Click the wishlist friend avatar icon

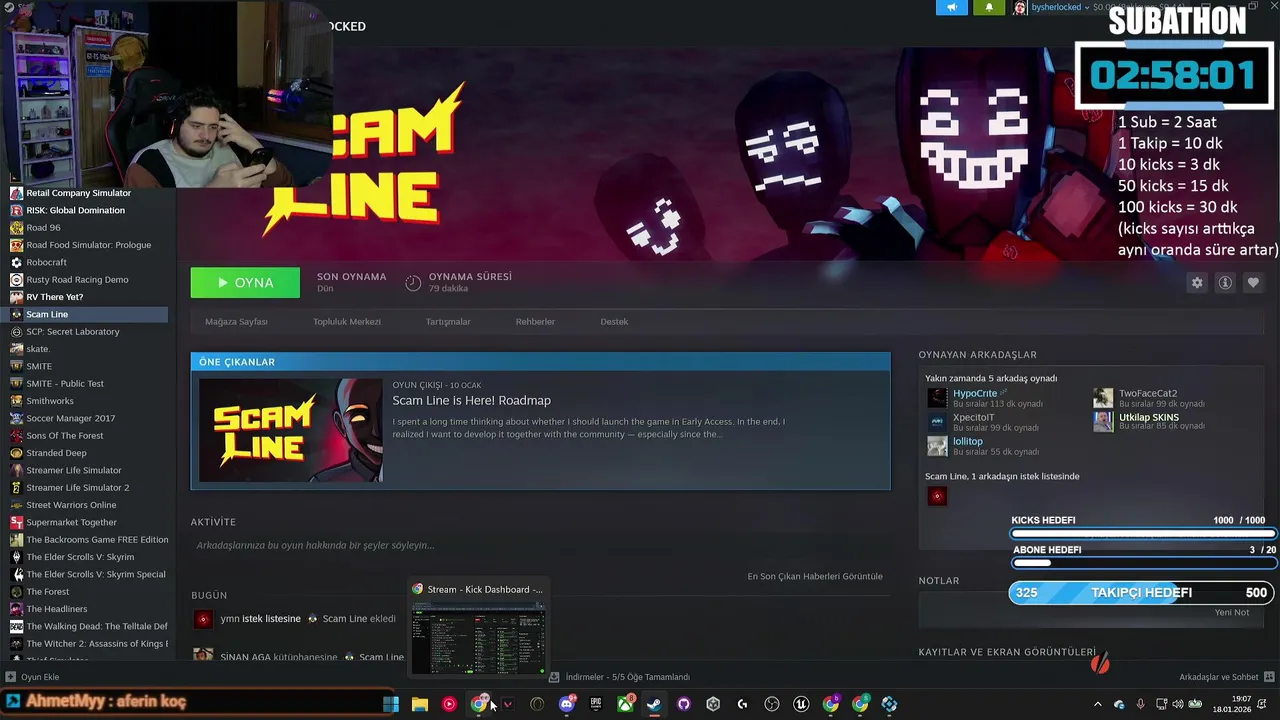point(937,496)
